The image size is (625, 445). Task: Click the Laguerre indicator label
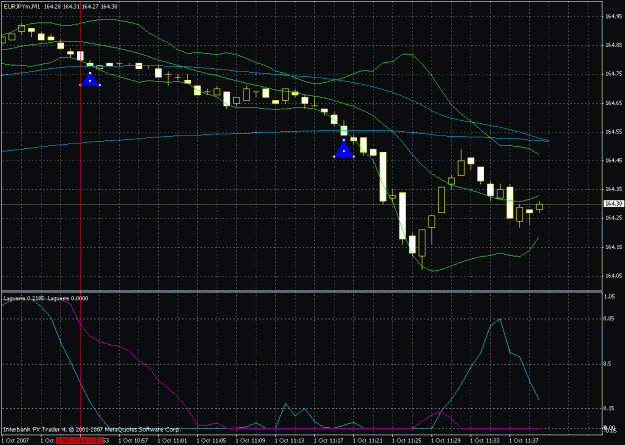click(45, 298)
